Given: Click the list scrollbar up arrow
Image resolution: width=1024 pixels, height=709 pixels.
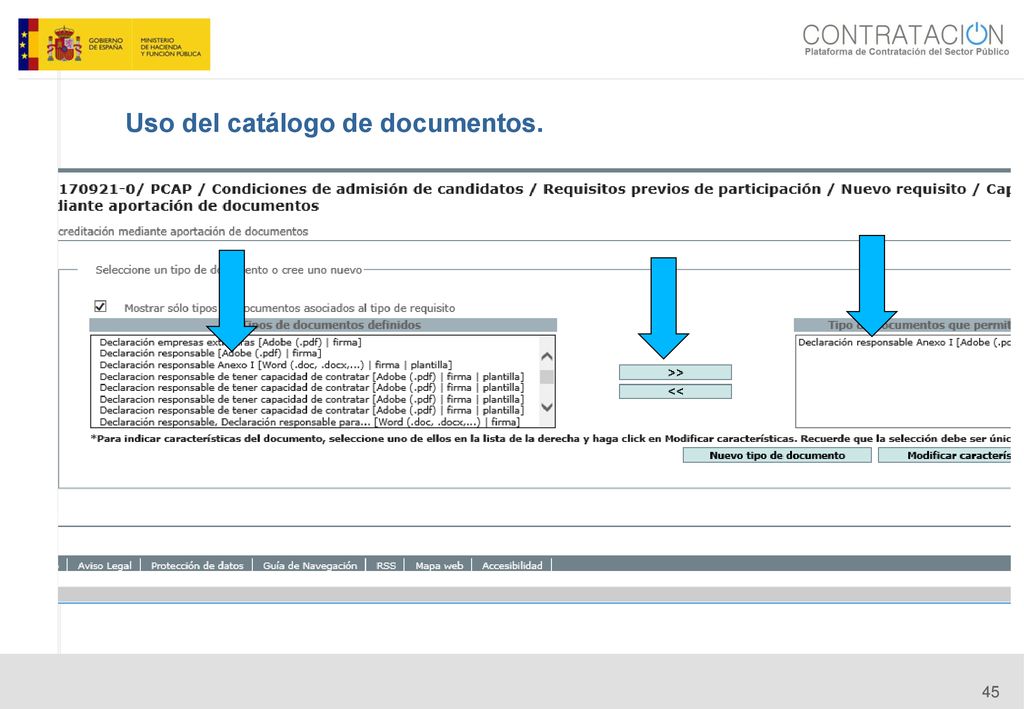Looking at the screenshot, I should 547,356.
